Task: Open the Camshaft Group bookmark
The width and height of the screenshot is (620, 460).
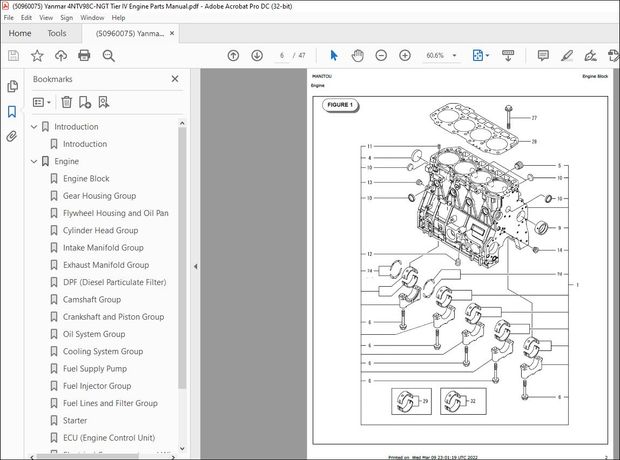Action: pyautogui.click(x=92, y=300)
